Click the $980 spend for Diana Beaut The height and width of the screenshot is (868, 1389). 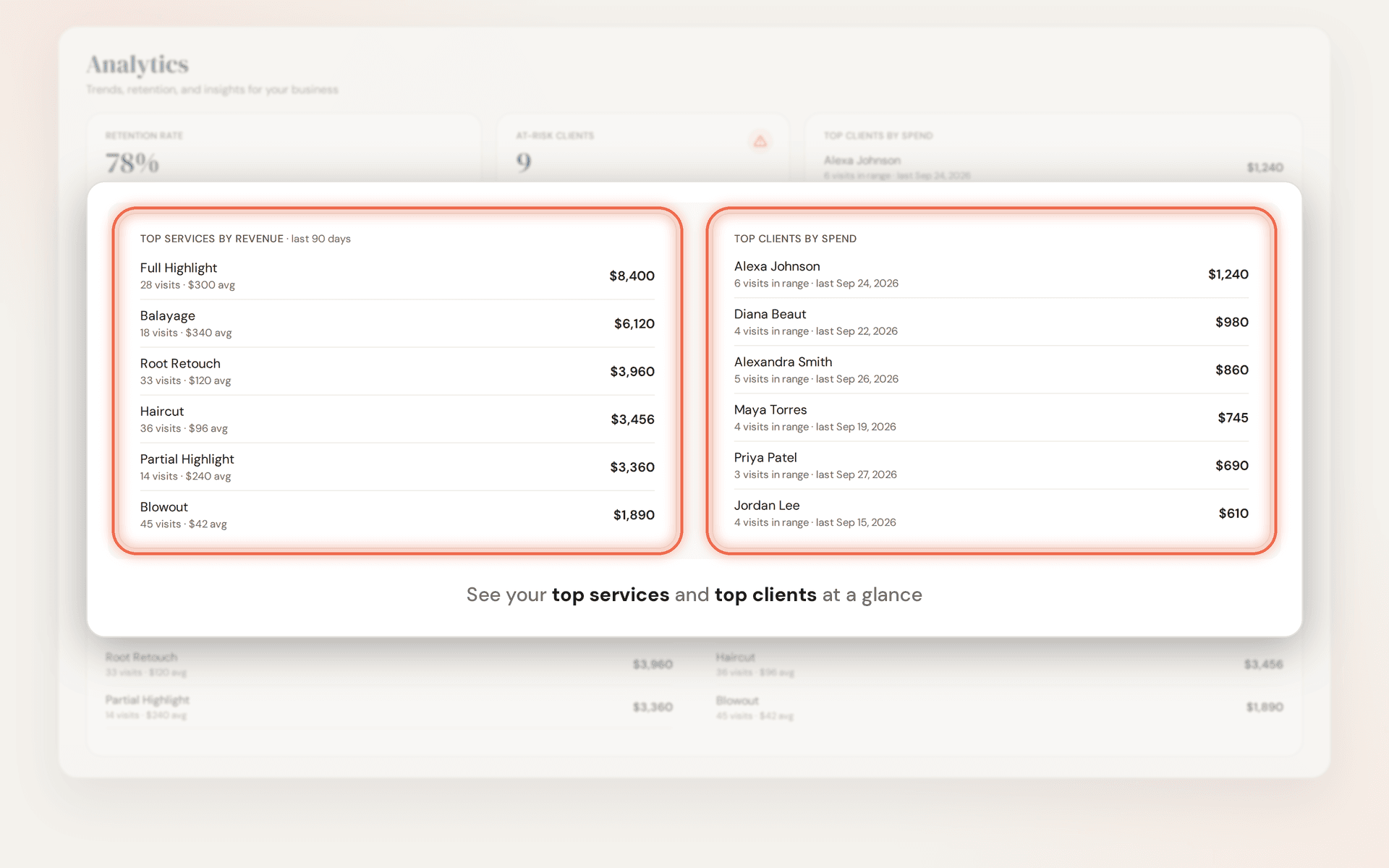pyautogui.click(x=1231, y=322)
